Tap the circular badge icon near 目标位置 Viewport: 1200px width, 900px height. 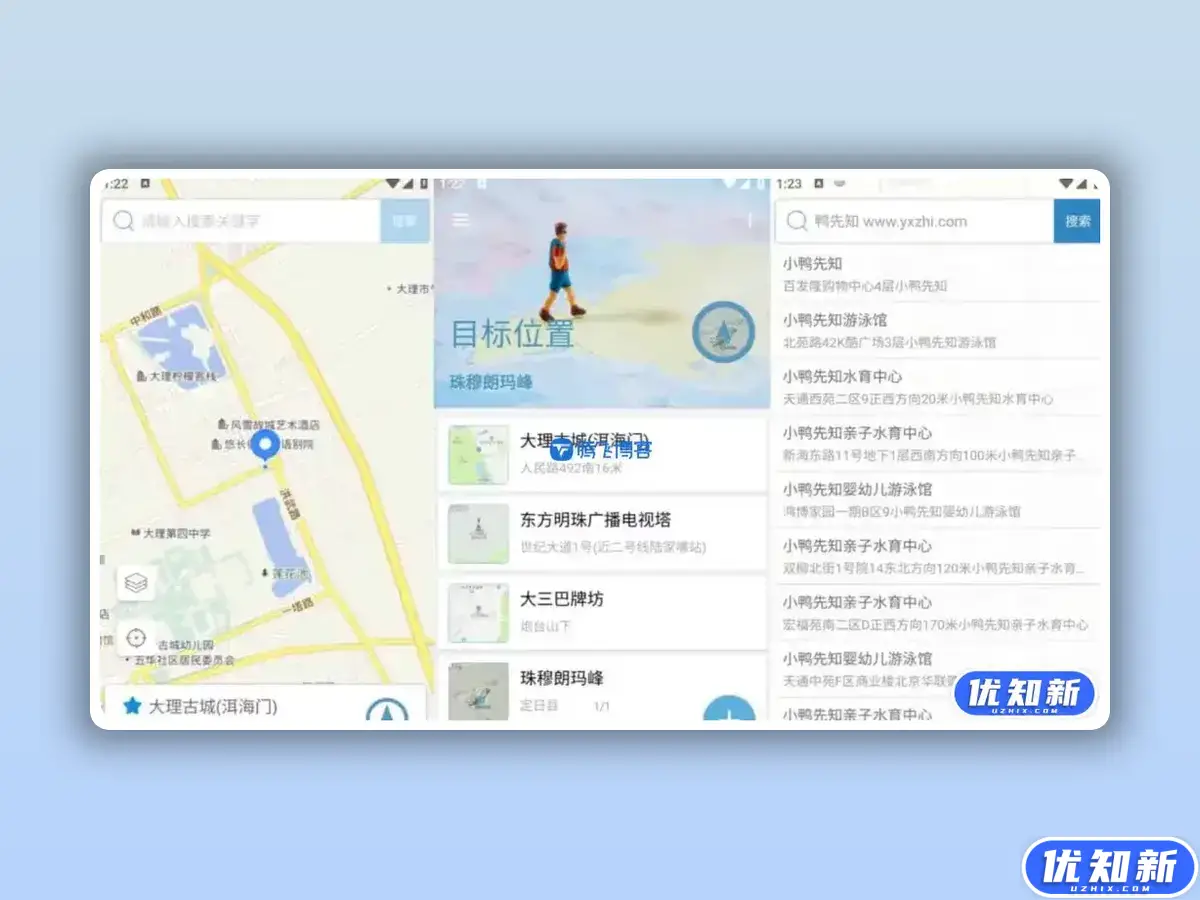coord(722,334)
